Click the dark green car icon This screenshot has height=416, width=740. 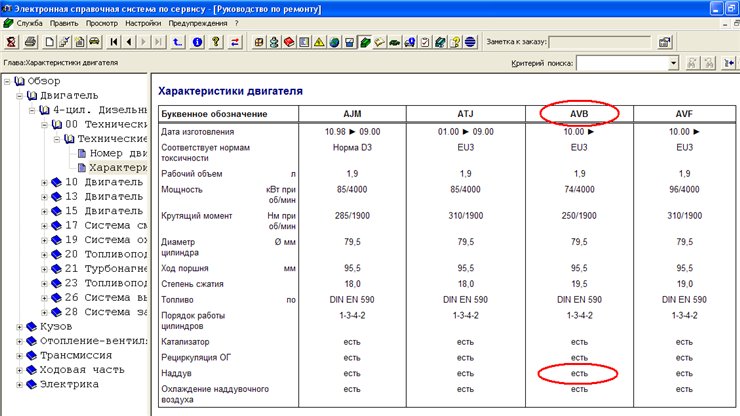click(395, 42)
